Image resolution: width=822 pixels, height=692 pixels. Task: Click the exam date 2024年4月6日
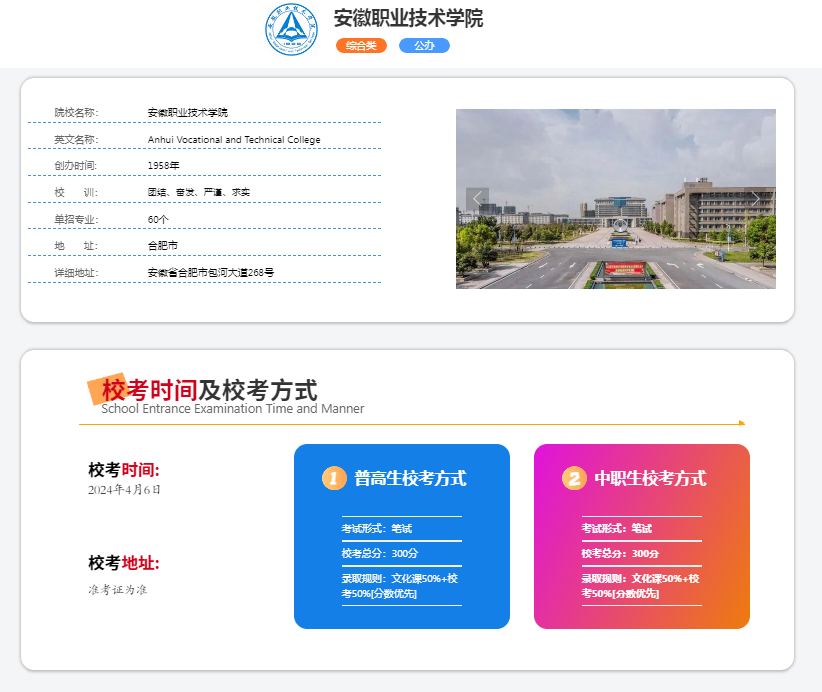(124, 490)
